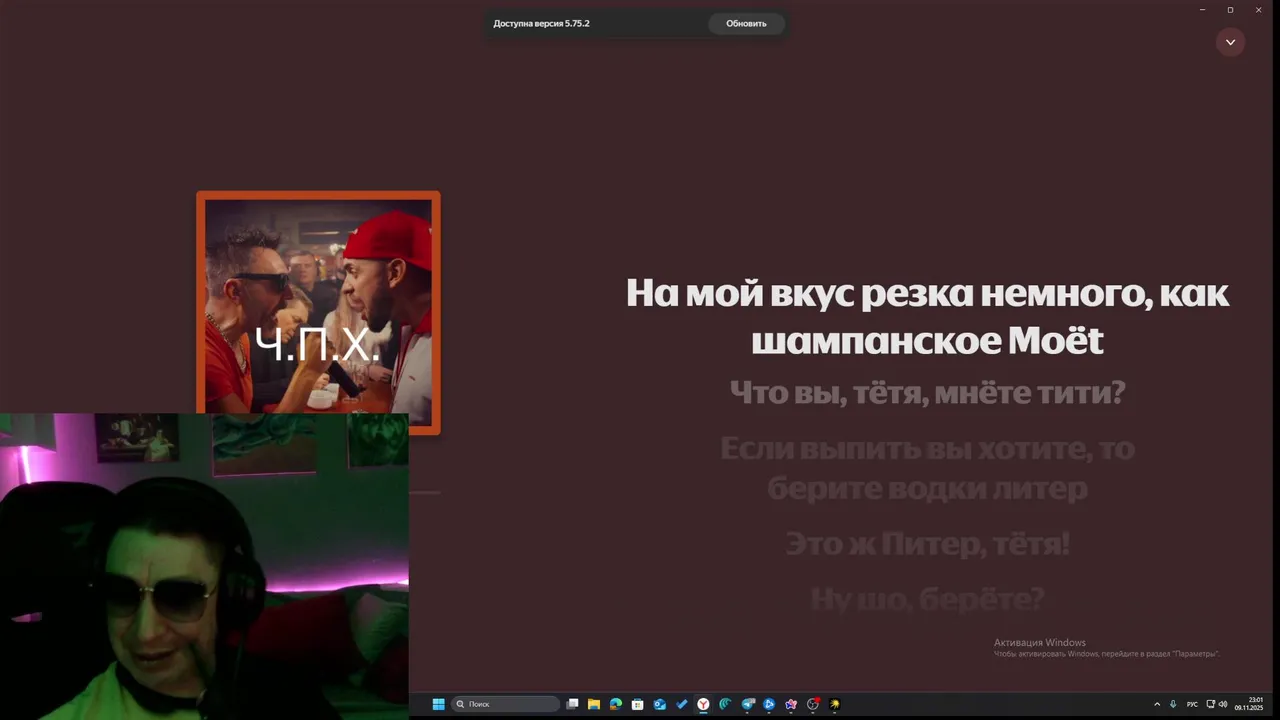Open the Windows Start menu

pyautogui.click(x=438, y=704)
